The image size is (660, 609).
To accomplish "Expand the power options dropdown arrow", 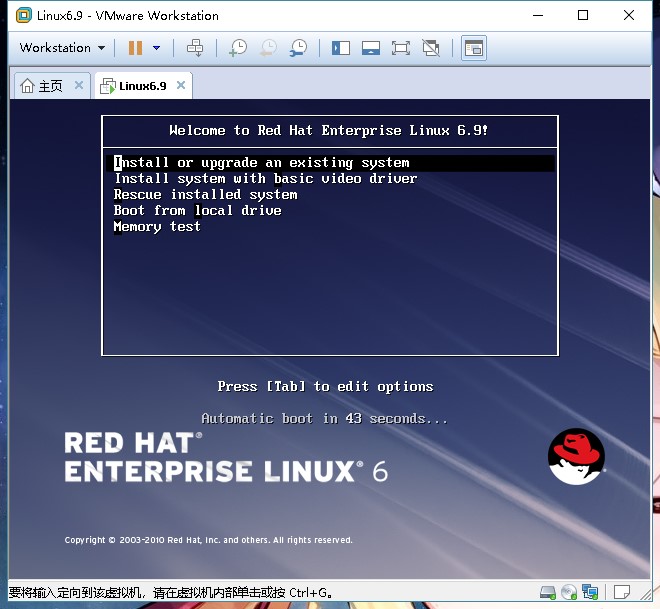I will coord(157,48).
